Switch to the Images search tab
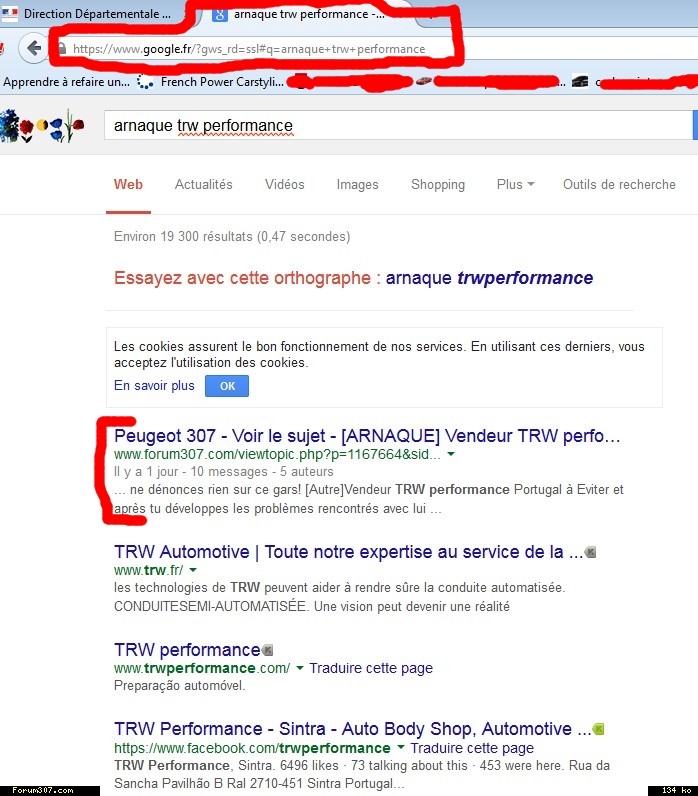This screenshot has height=796, width=698. (357, 184)
